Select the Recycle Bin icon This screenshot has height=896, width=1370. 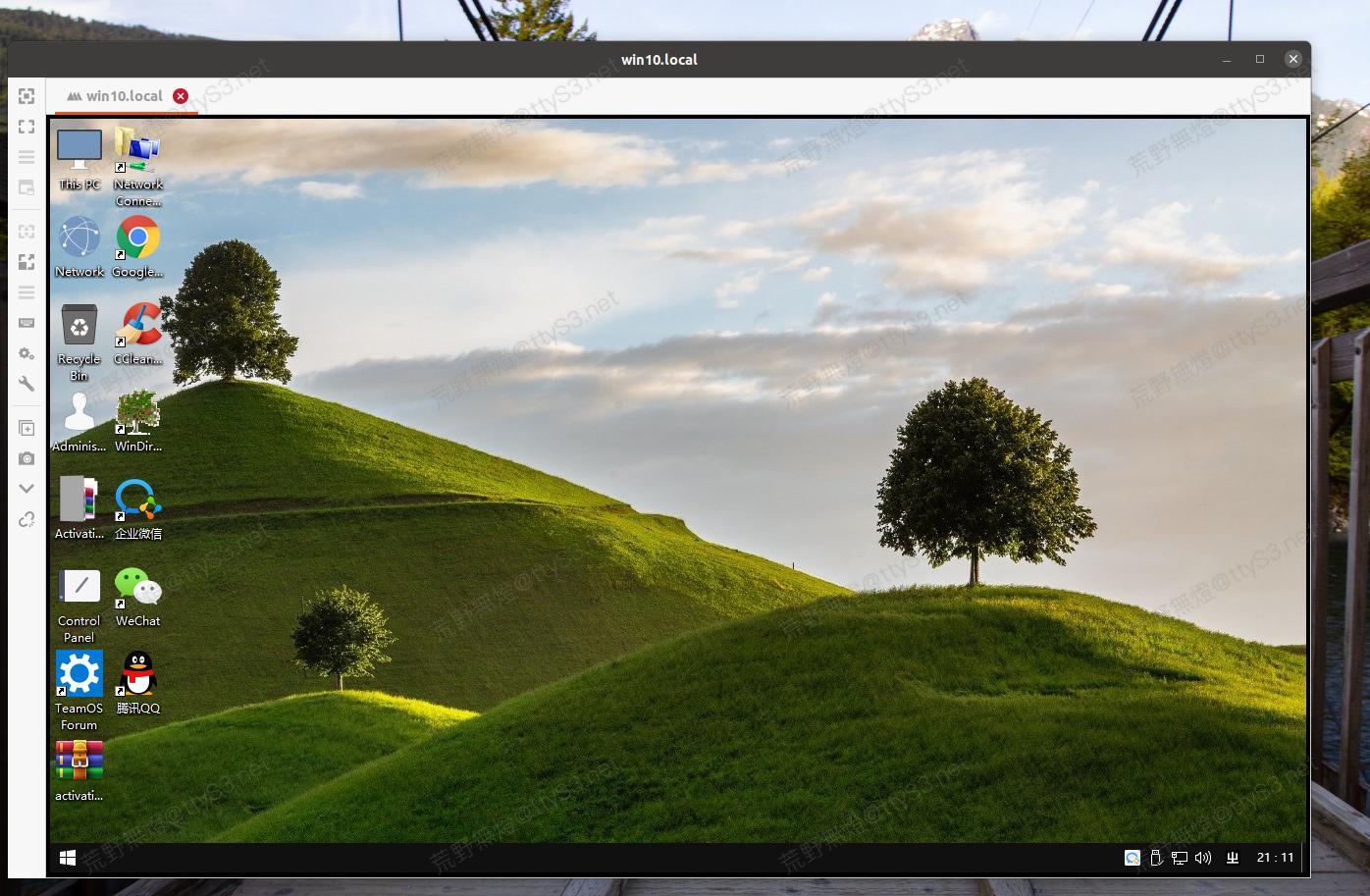79,342
